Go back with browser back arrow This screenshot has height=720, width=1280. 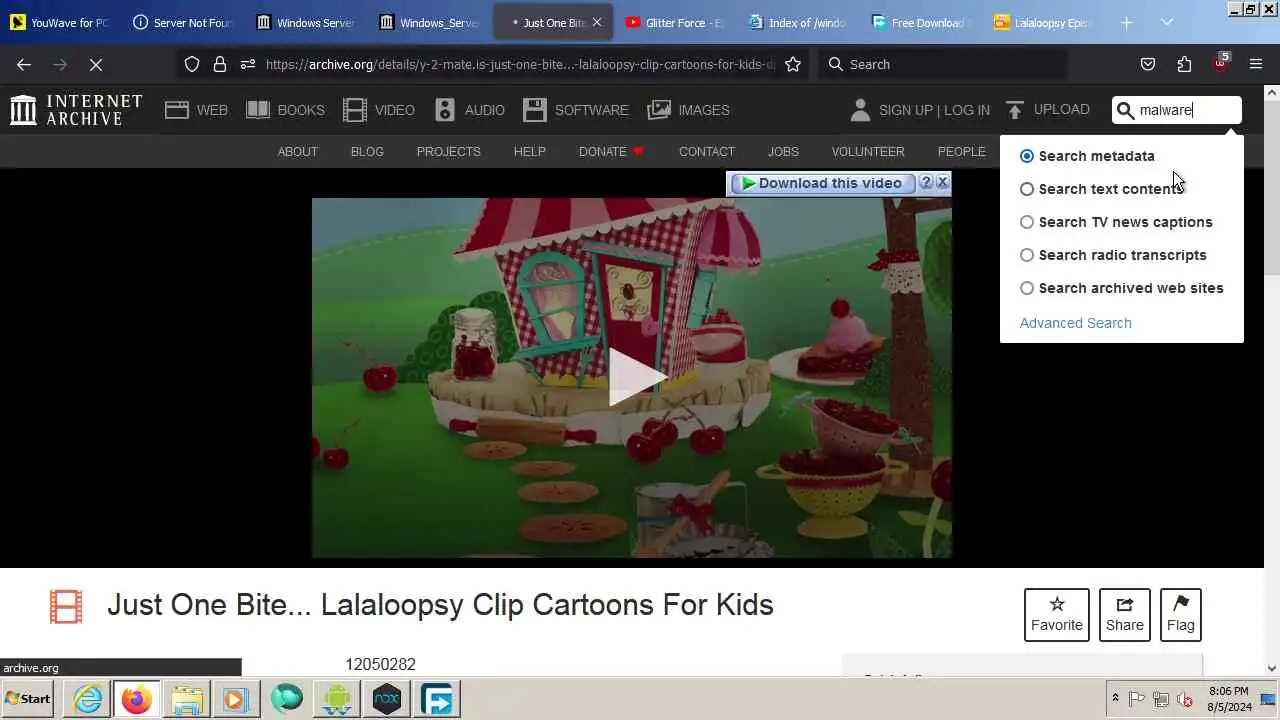pos(24,64)
